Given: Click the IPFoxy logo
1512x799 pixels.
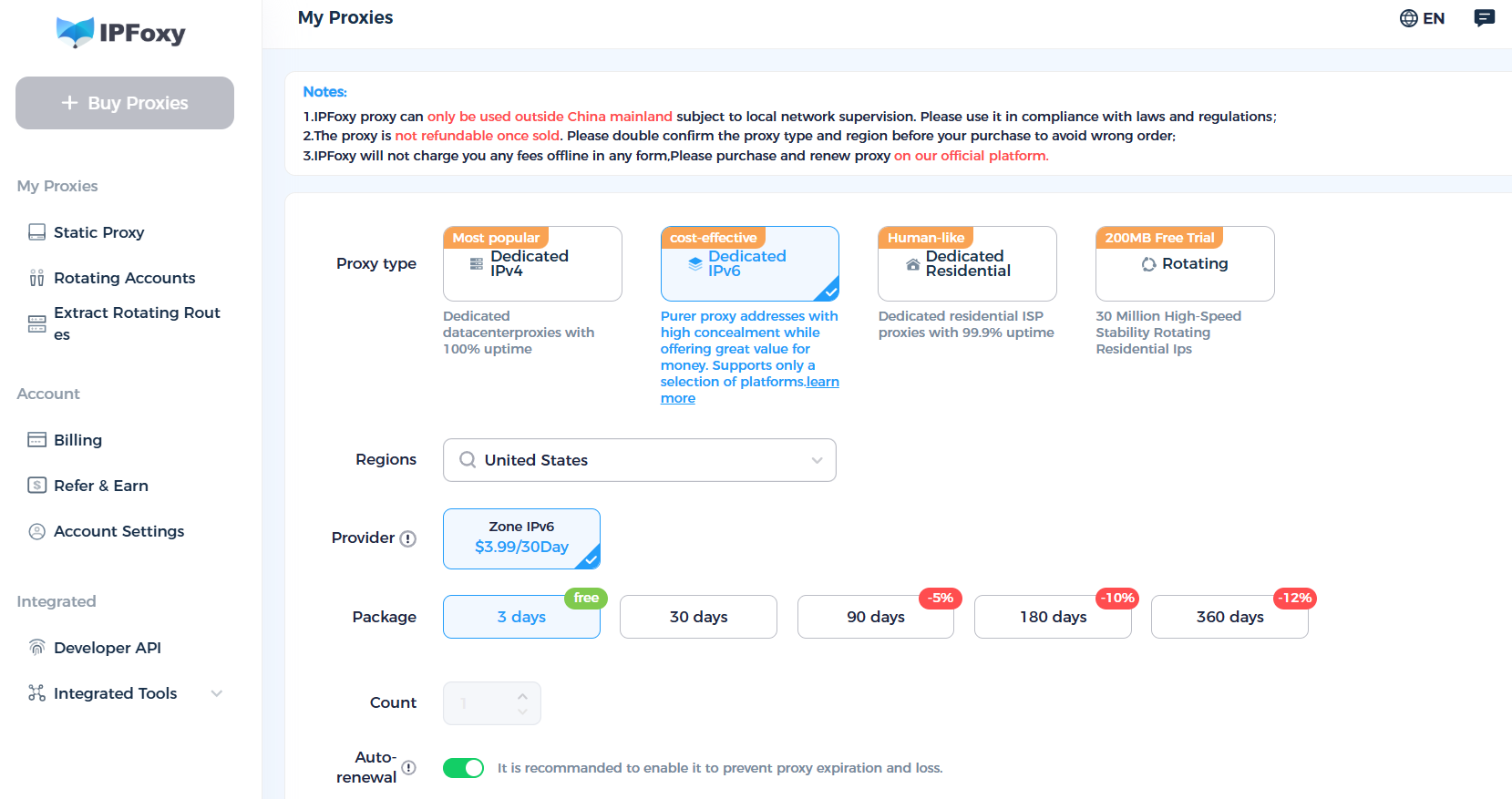Looking at the screenshot, I should click(121, 33).
